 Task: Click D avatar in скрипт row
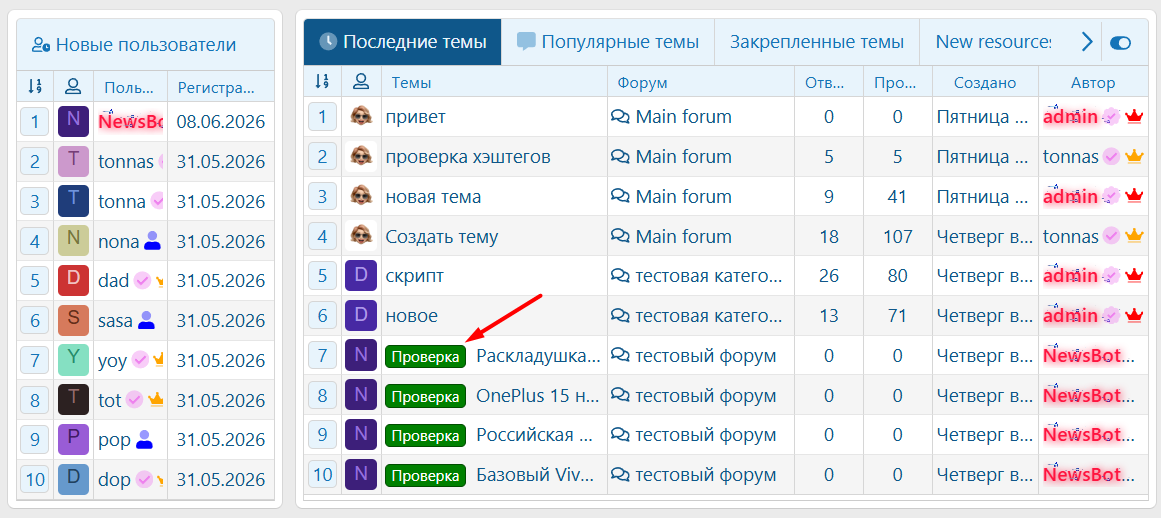(361, 275)
